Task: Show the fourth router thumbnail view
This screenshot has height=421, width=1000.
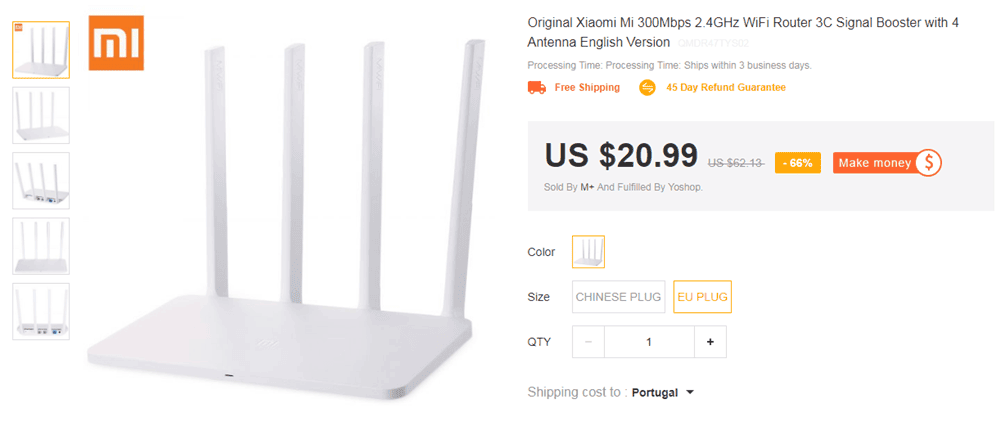Action: pos(41,246)
